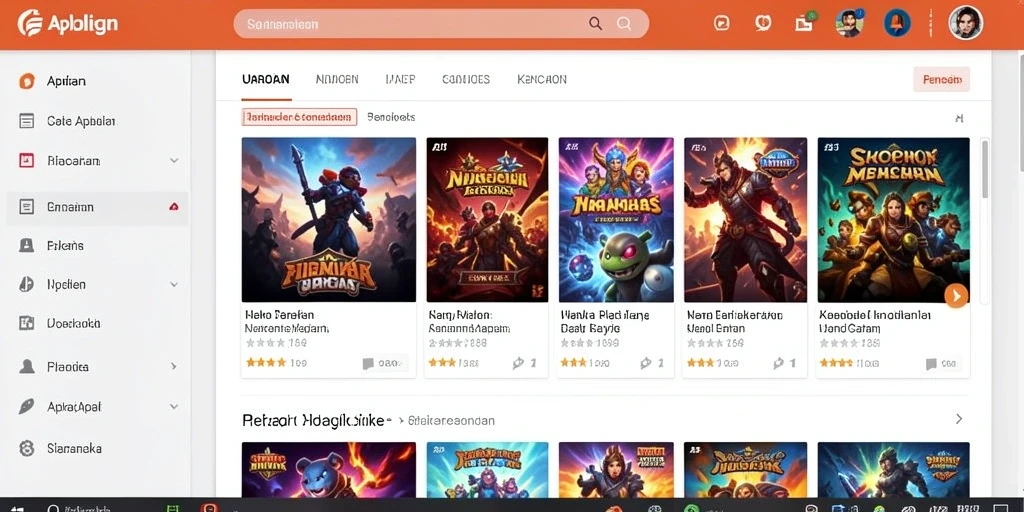
Task: Click the list icon beside Cate Apbeian
Action: click(x=26, y=121)
